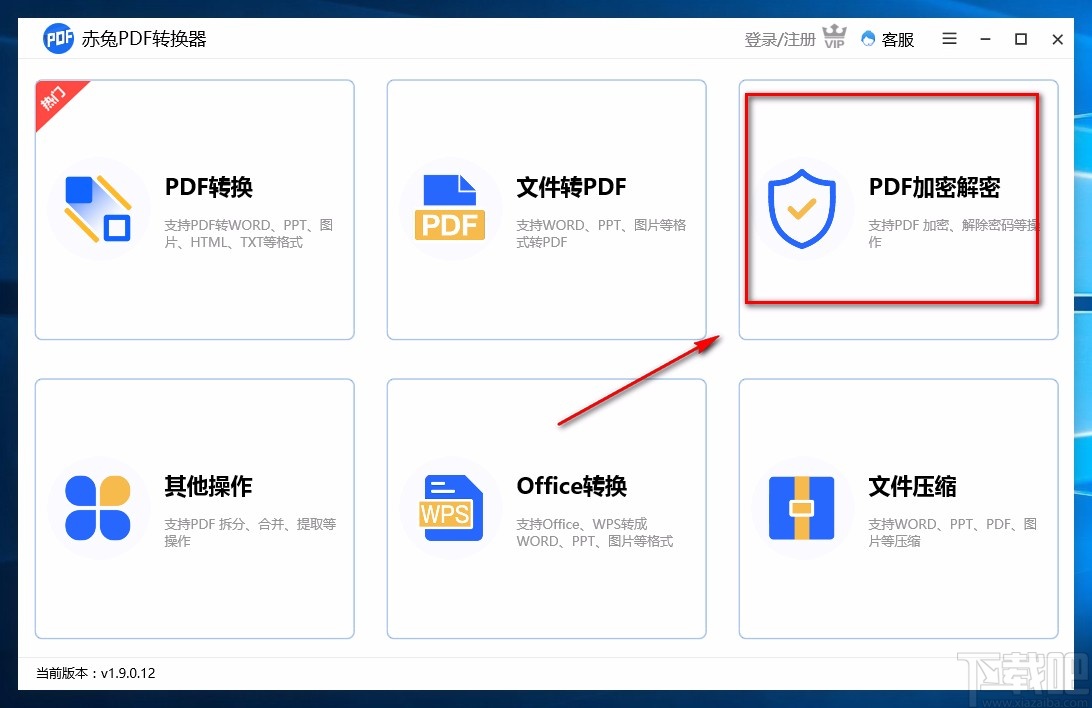Viewport: 1092px width, 708px height.
Task: Open the hamburger menu in title bar
Action: coord(949,38)
